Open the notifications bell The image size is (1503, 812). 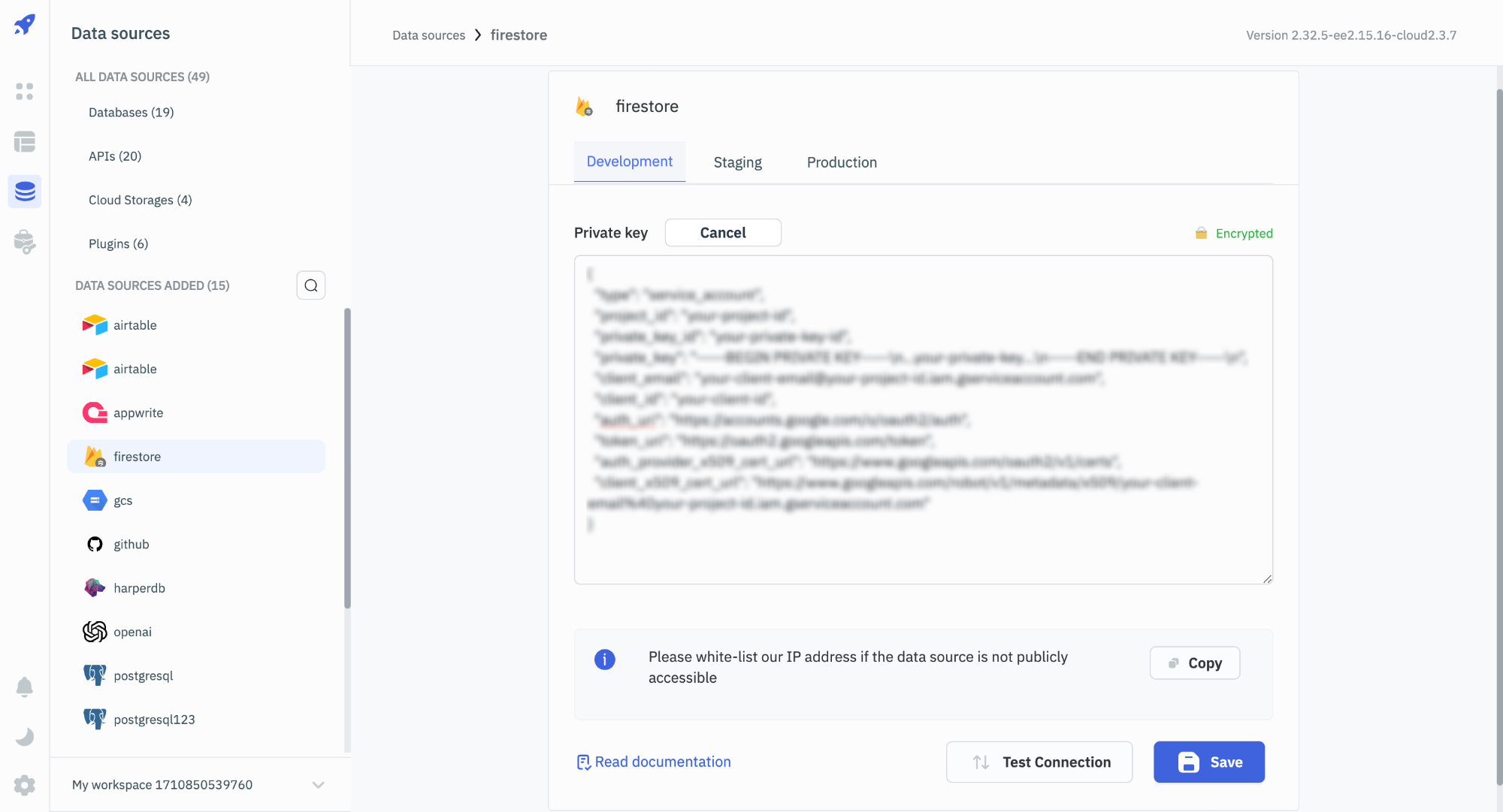pos(25,687)
